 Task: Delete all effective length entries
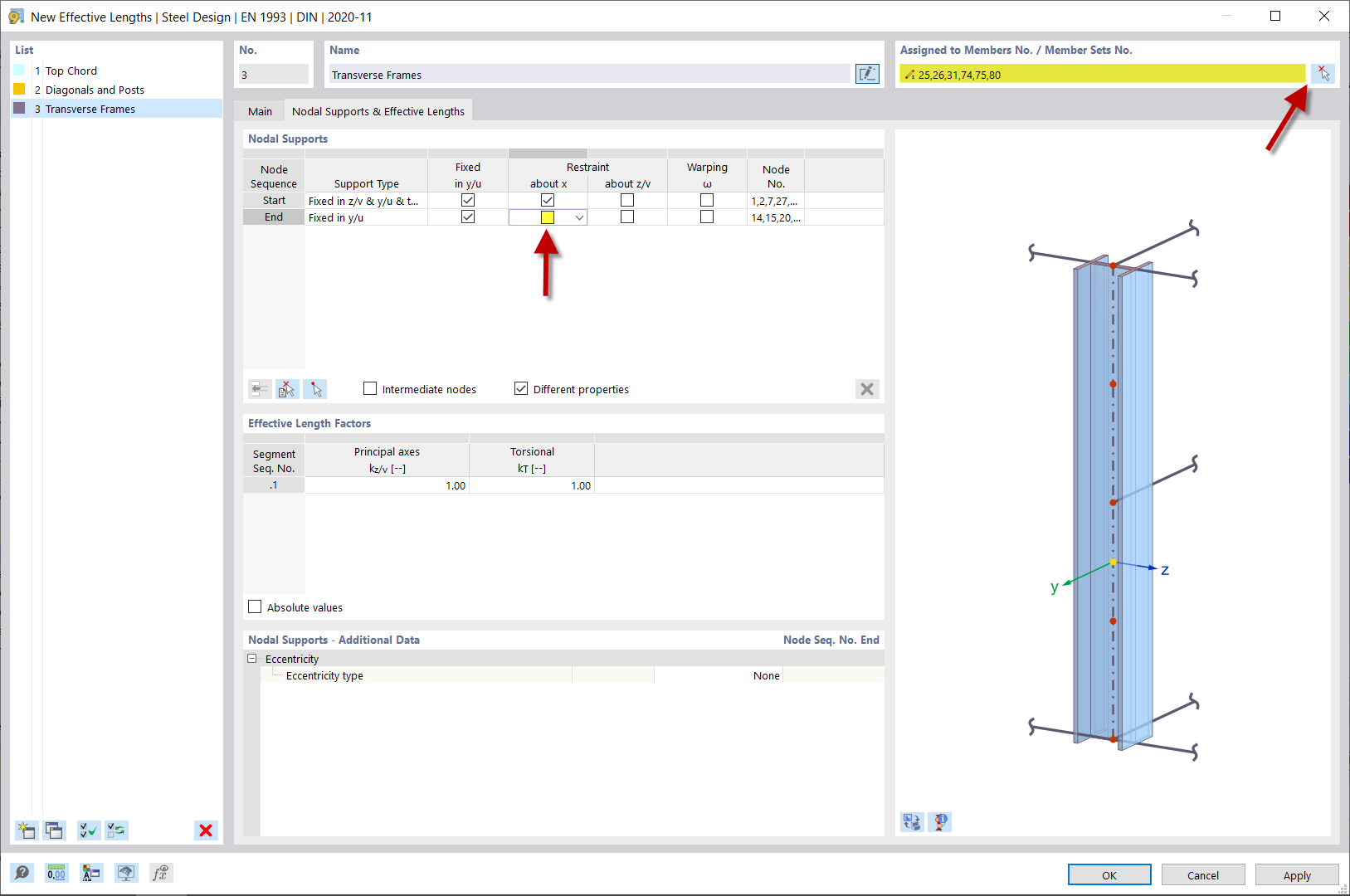[x=206, y=830]
